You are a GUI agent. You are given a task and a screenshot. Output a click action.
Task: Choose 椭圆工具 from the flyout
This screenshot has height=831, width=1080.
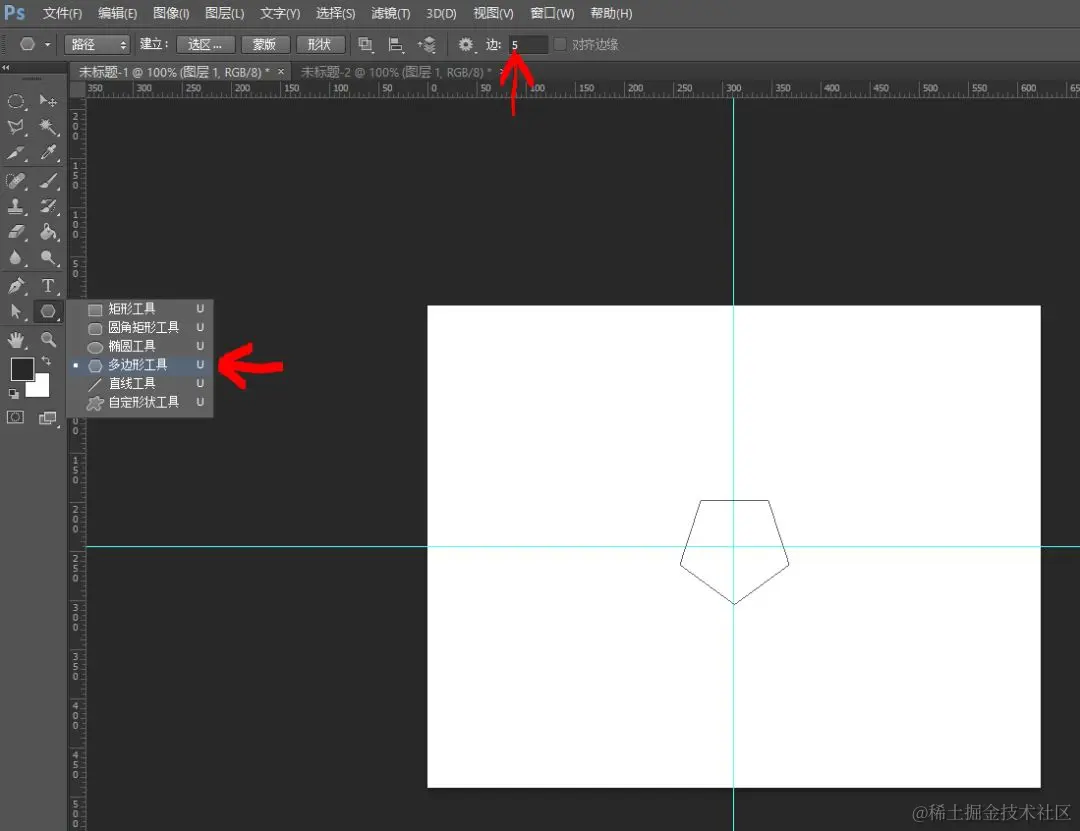(140, 346)
